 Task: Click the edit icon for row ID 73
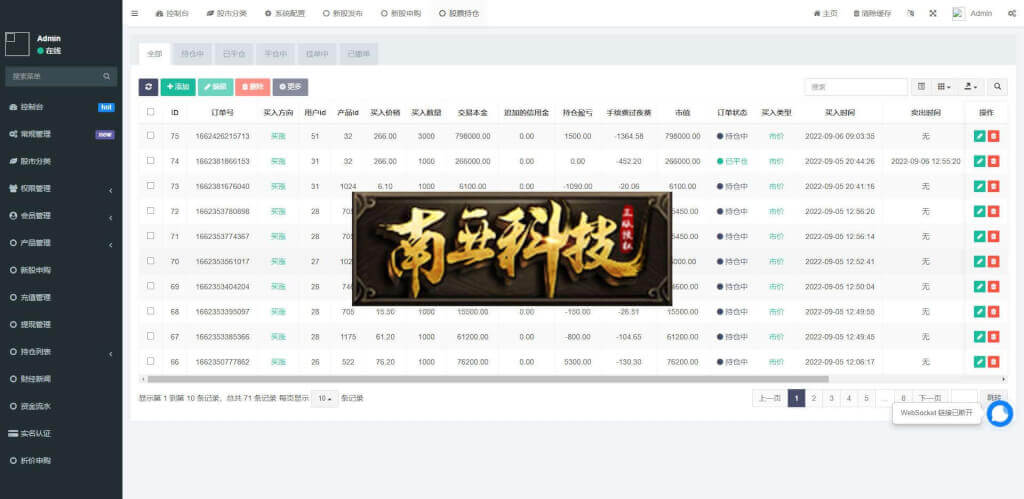pyautogui.click(x=979, y=186)
